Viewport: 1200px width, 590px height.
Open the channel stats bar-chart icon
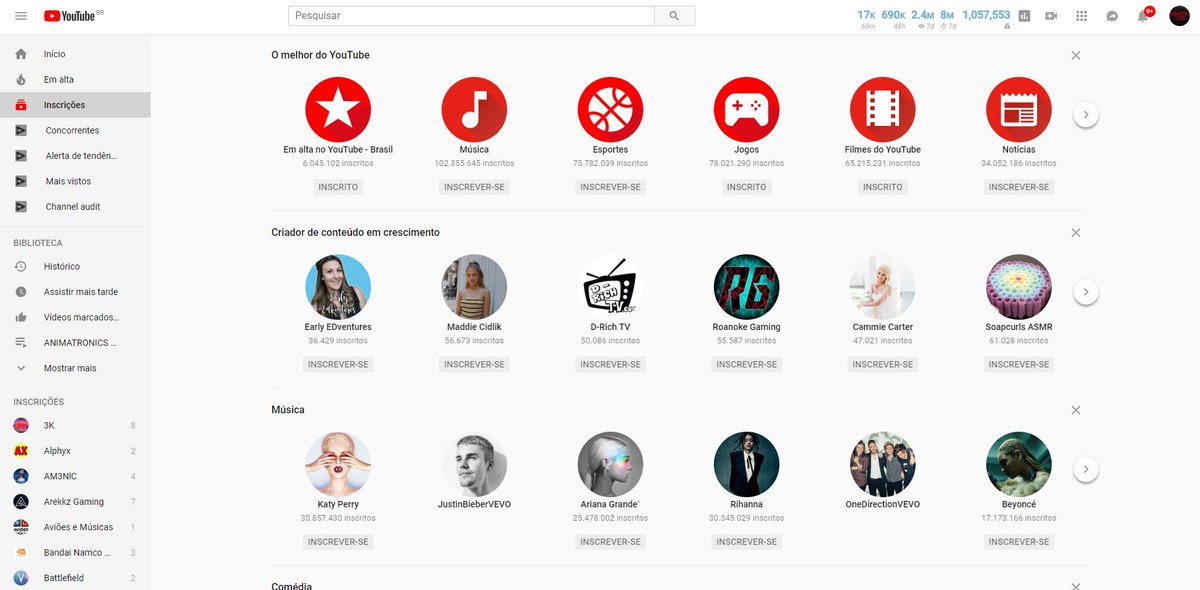point(1024,16)
